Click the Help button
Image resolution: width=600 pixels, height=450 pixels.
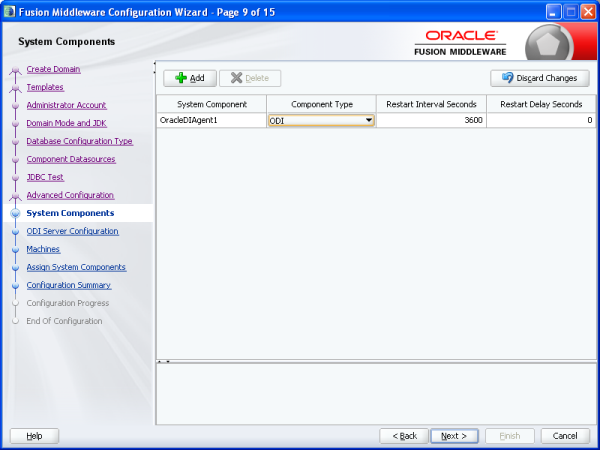click(x=34, y=436)
